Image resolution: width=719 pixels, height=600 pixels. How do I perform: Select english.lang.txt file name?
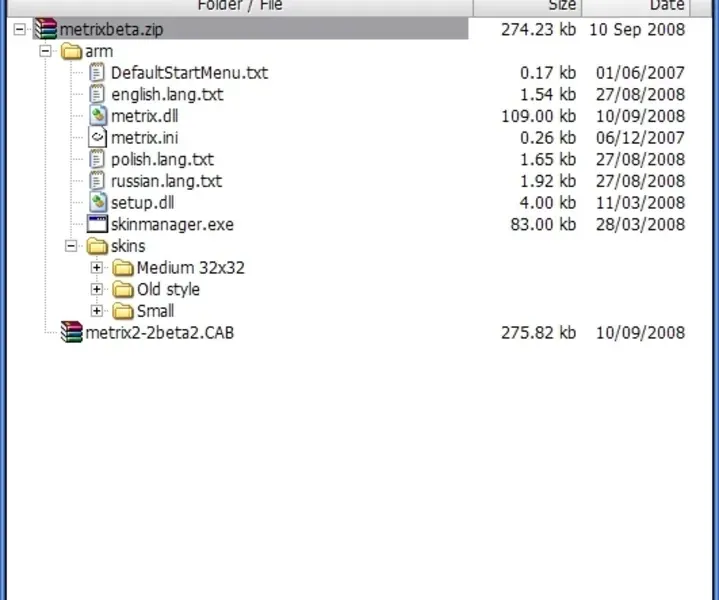click(x=167, y=94)
